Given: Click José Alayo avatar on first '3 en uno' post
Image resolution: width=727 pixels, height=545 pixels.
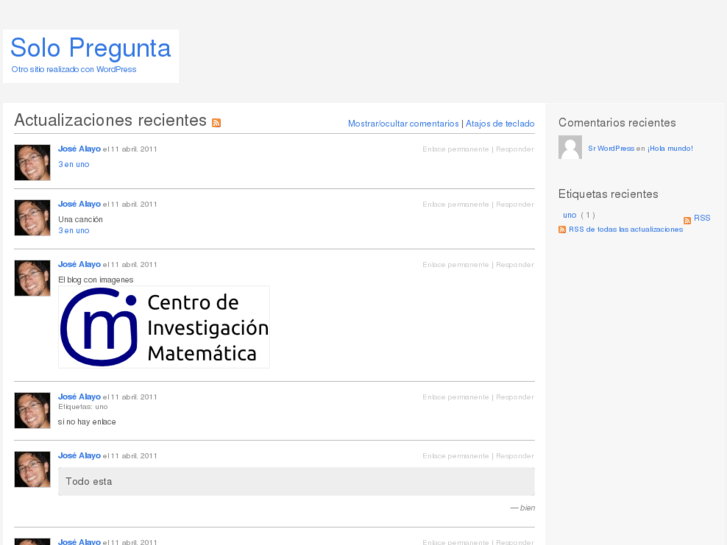Looking at the screenshot, I should click(32, 162).
